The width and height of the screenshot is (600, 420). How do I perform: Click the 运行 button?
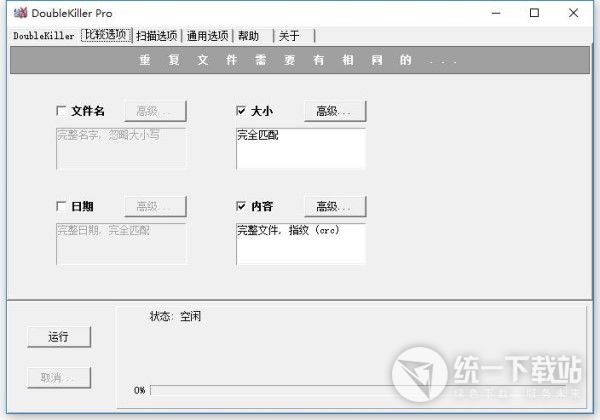(x=59, y=337)
